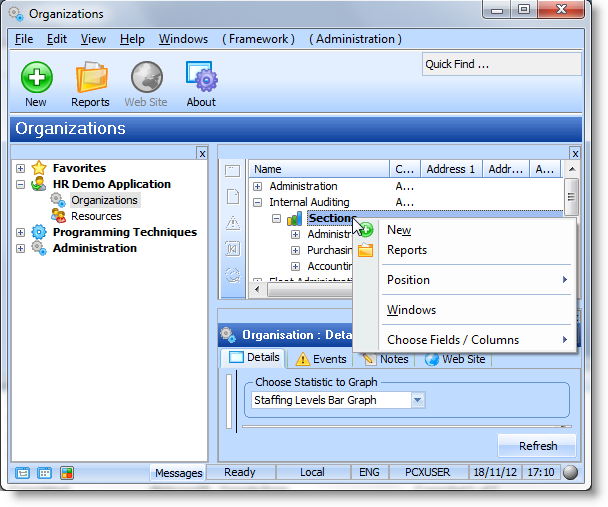Click the first icon in the list side strip
Screen dimensions: 608x507
(x=233, y=171)
